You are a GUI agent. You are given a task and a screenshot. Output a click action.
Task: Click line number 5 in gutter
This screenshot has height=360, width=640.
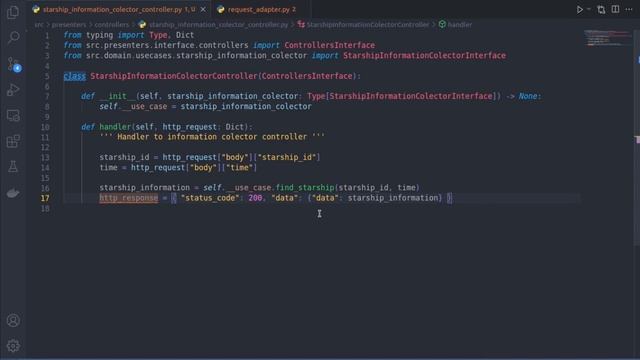pos(47,76)
